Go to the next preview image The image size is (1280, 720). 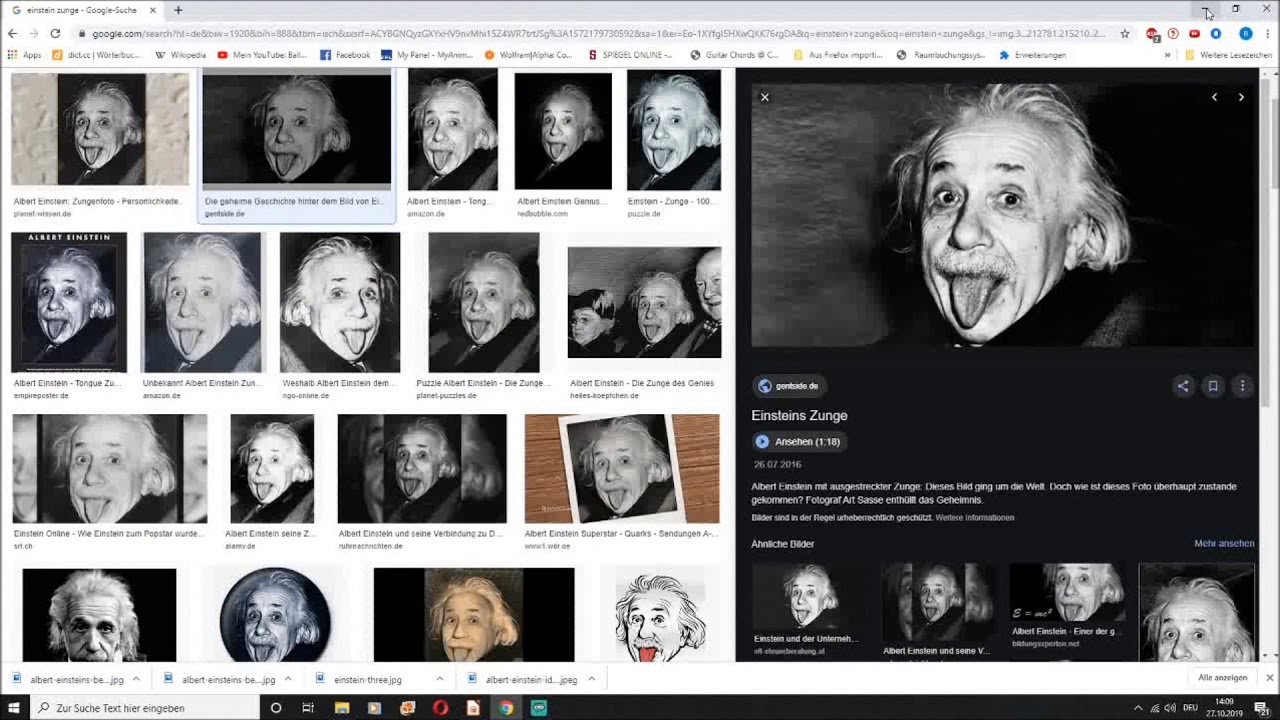[x=1241, y=97]
